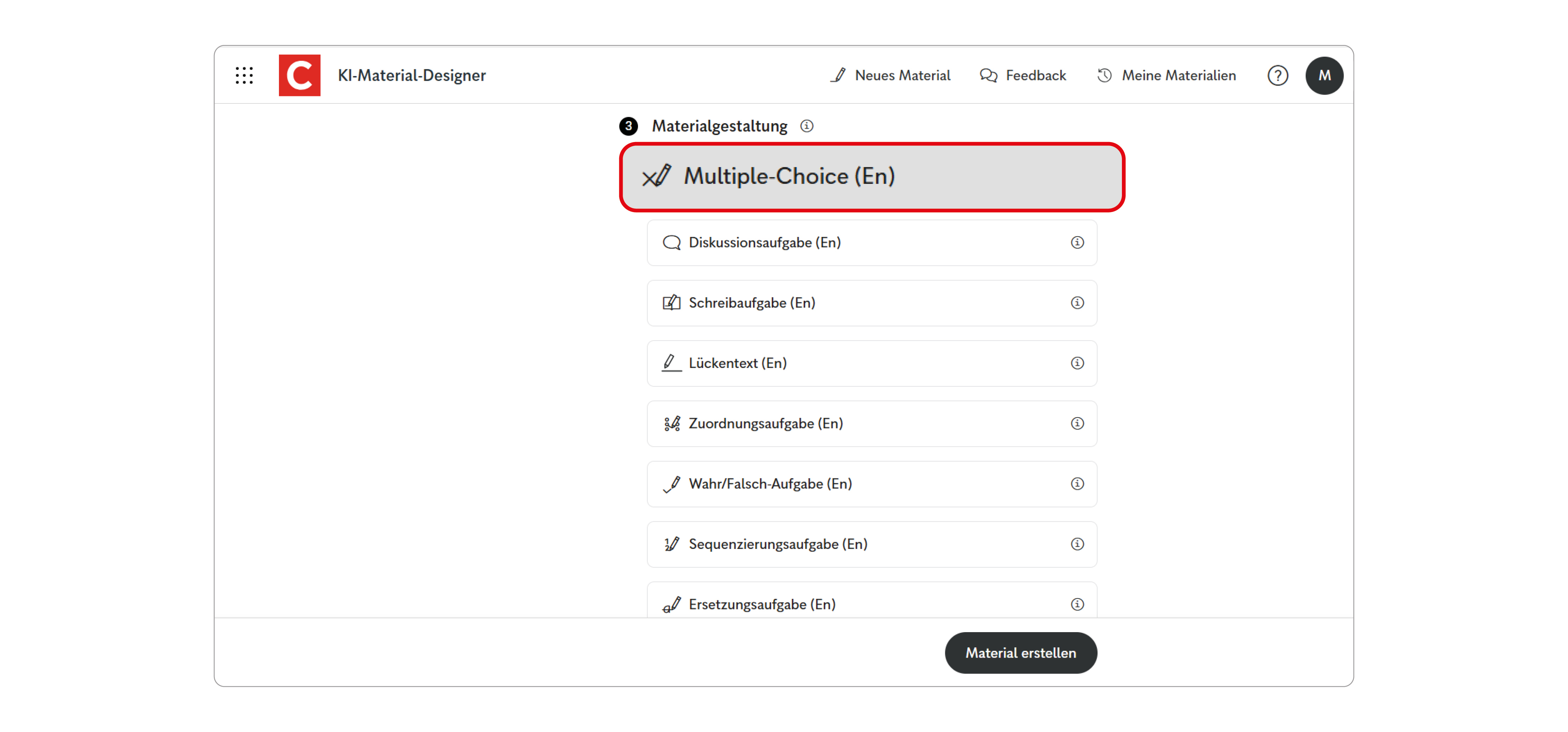Screen dimensions: 1568x732
Task: Show info for Lückentext (En)
Action: (x=1077, y=363)
